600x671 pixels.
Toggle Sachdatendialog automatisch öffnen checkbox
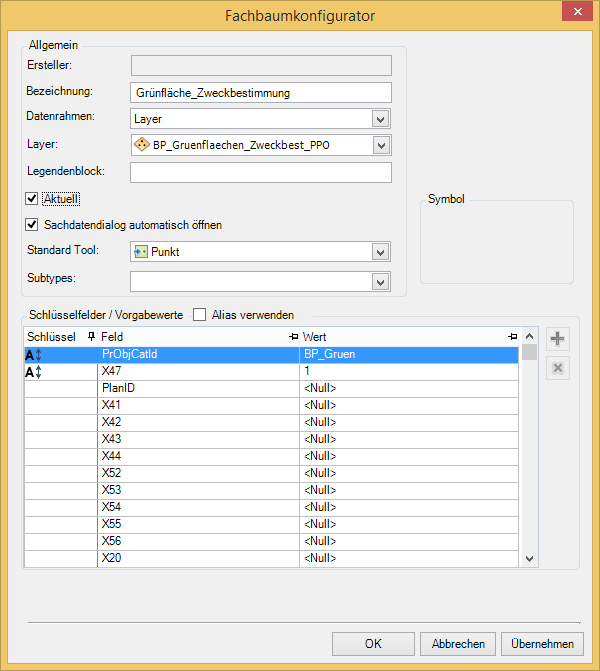(32, 224)
